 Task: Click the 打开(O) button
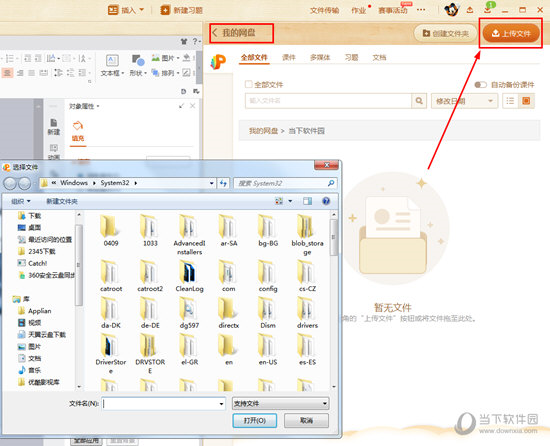pyautogui.click(x=255, y=420)
